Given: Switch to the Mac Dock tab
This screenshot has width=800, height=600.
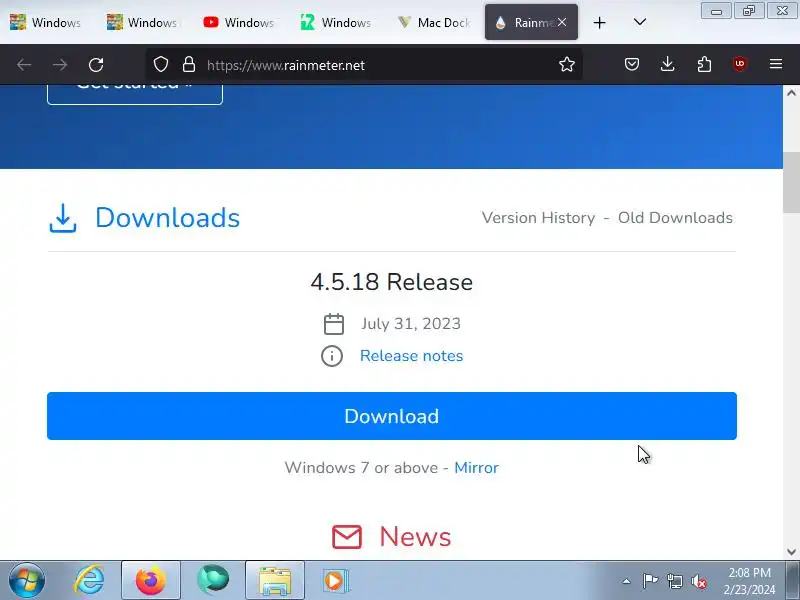Looking at the screenshot, I should [433, 22].
